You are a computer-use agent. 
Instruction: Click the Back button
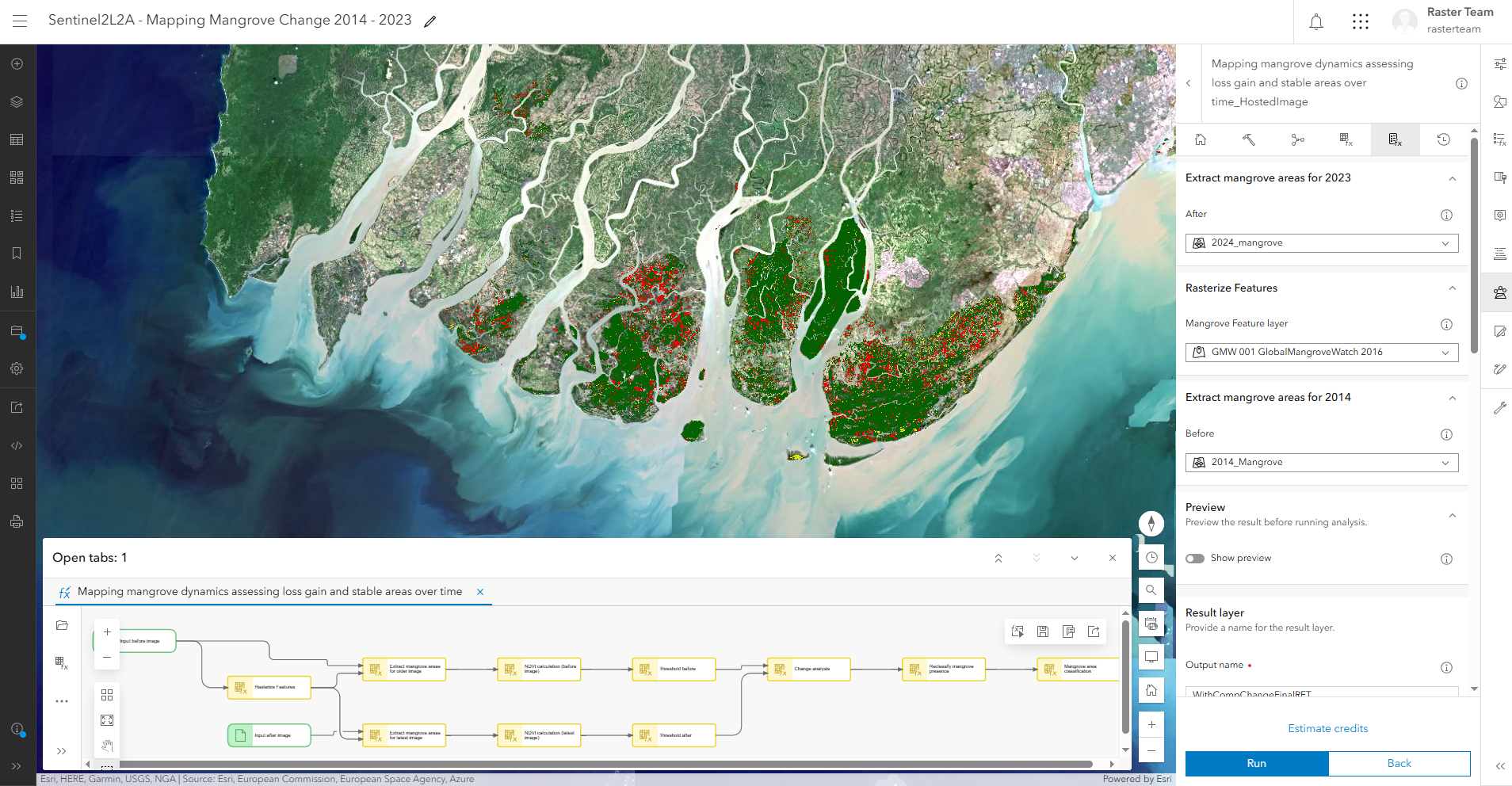pyautogui.click(x=1399, y=763)
